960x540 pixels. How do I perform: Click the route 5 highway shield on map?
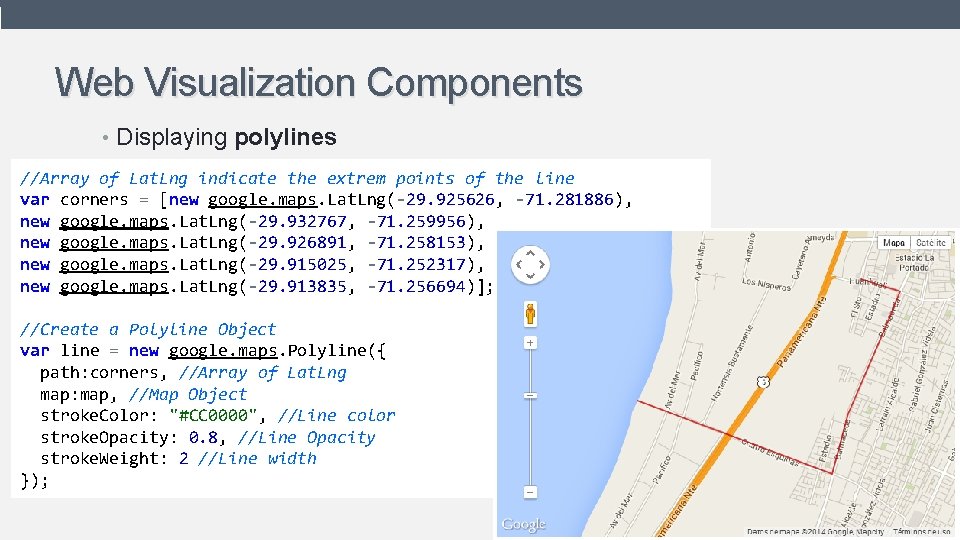coord(763,382)
